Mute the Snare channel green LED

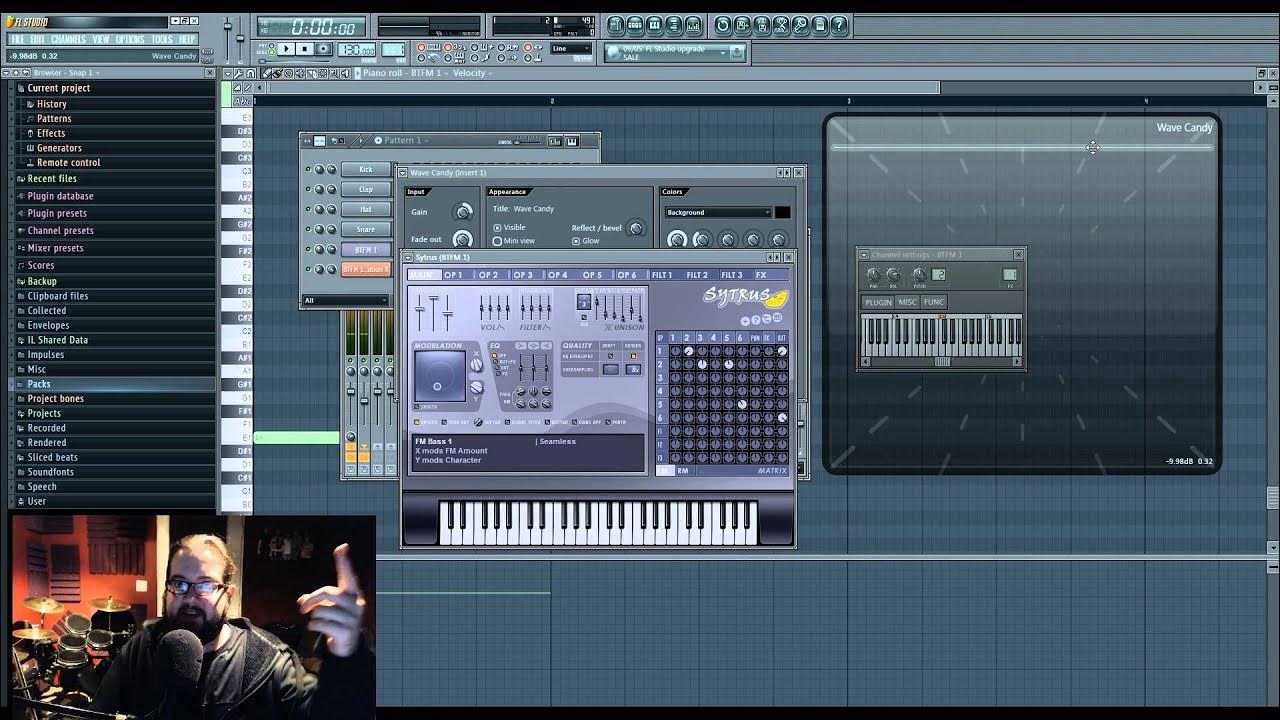308,229
